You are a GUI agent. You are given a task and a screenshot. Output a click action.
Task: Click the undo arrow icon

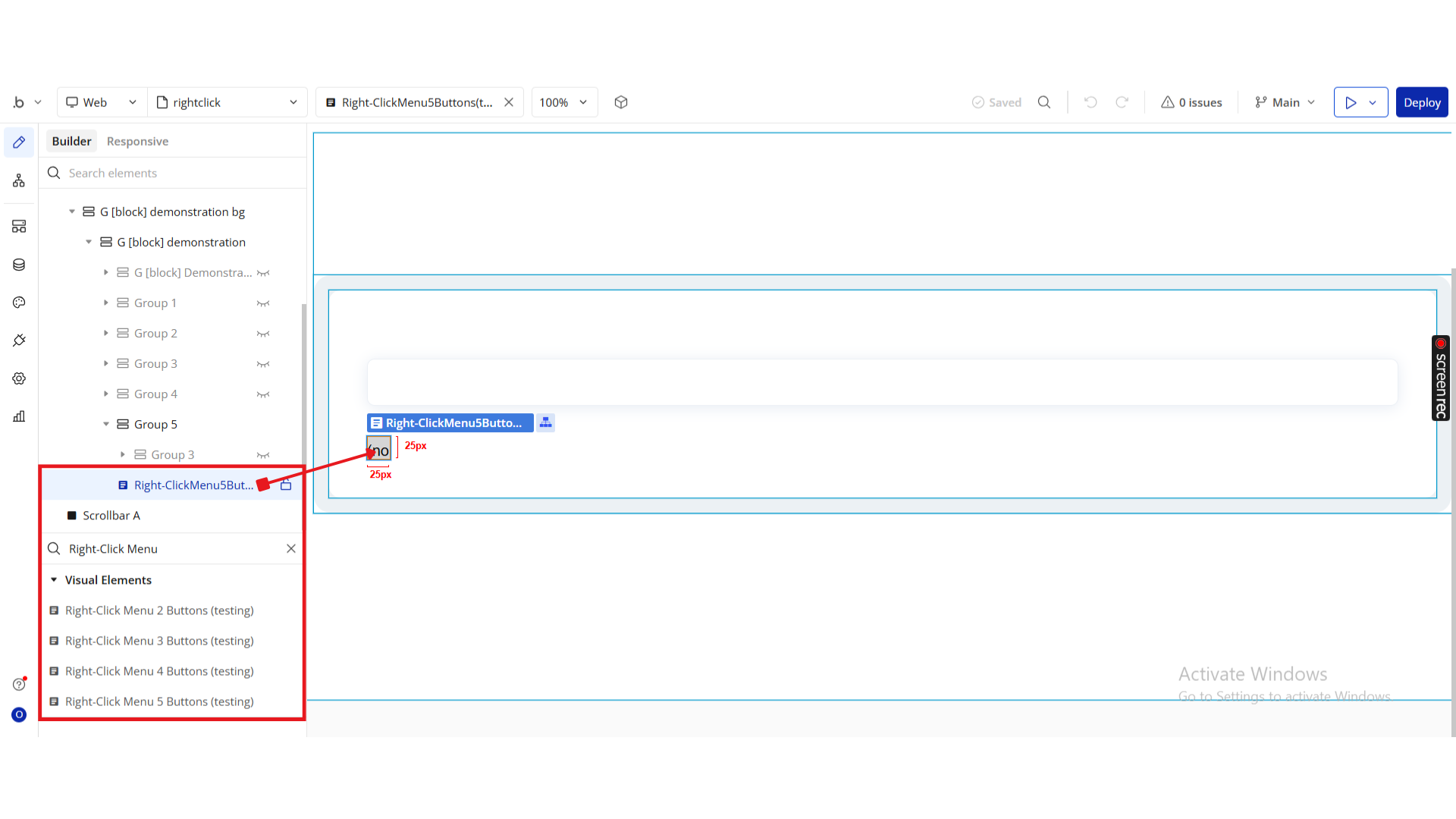coord(1090,102)
